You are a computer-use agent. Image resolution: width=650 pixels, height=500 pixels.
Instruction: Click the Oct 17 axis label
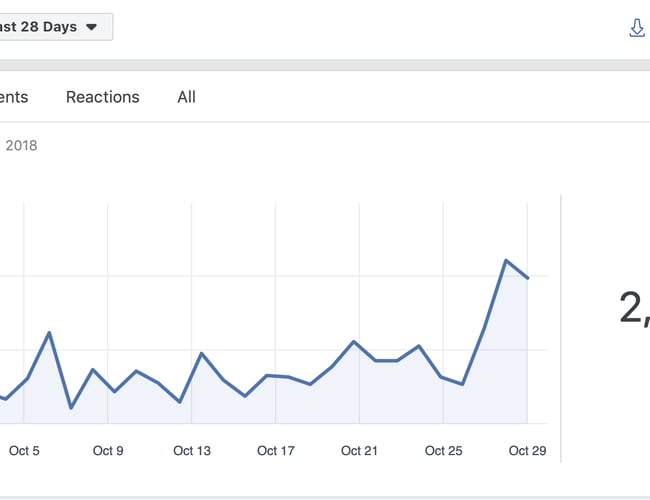[275, 451]
